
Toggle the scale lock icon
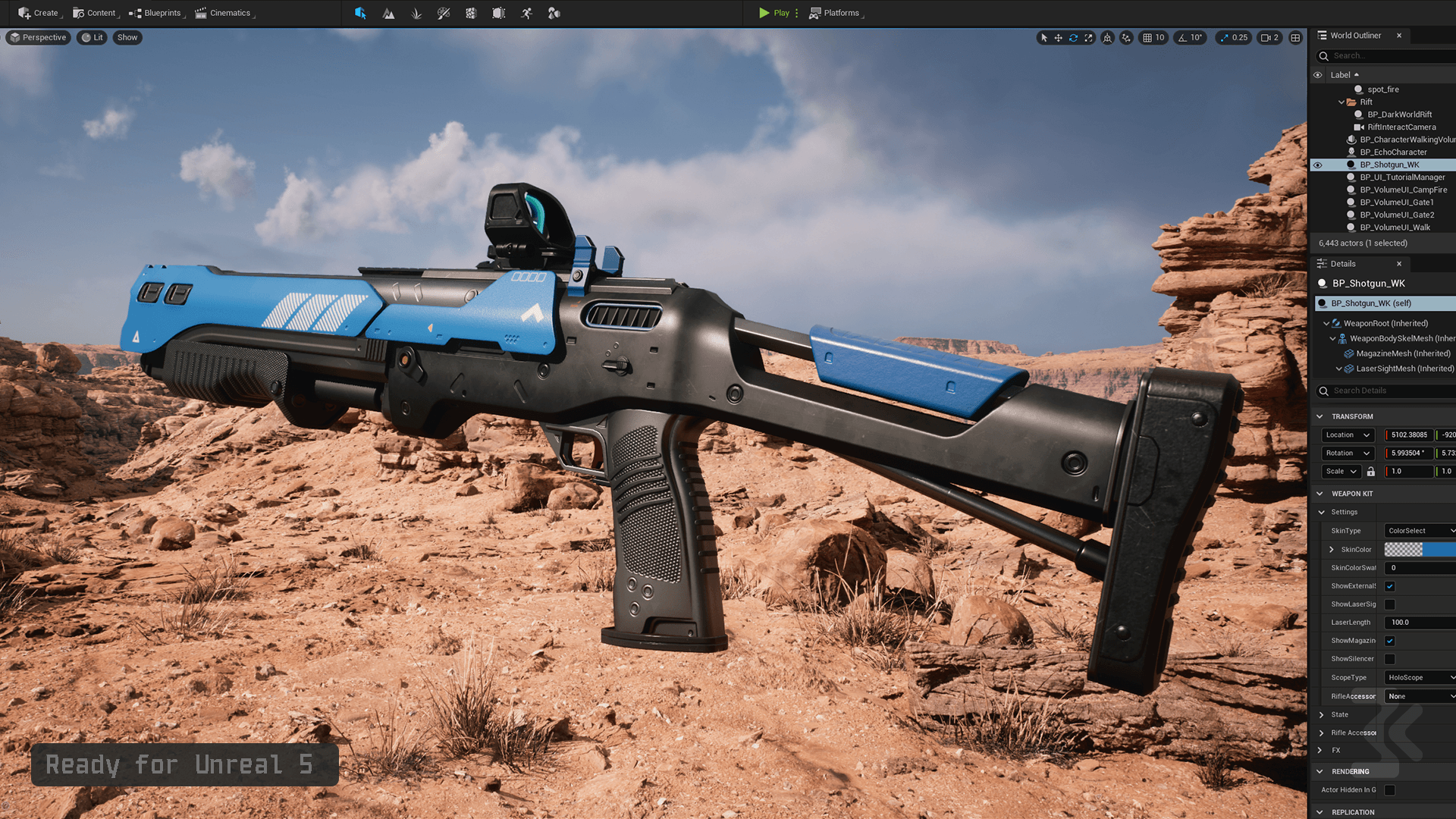point(1371,471)
